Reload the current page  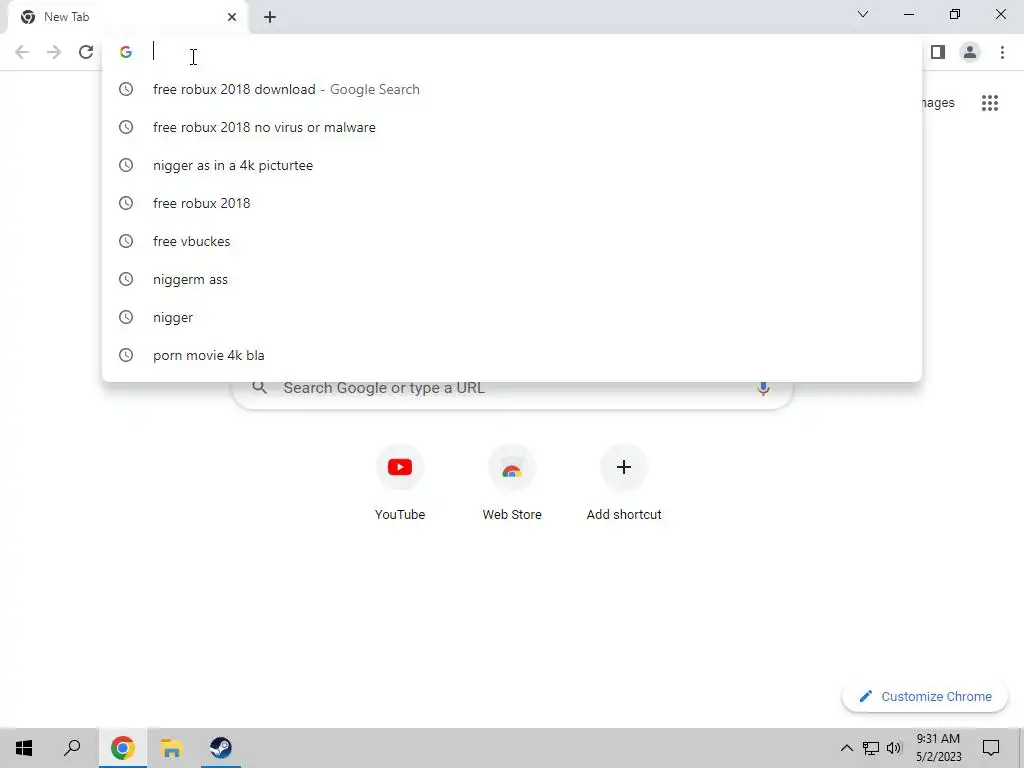(x=86, y=52)
